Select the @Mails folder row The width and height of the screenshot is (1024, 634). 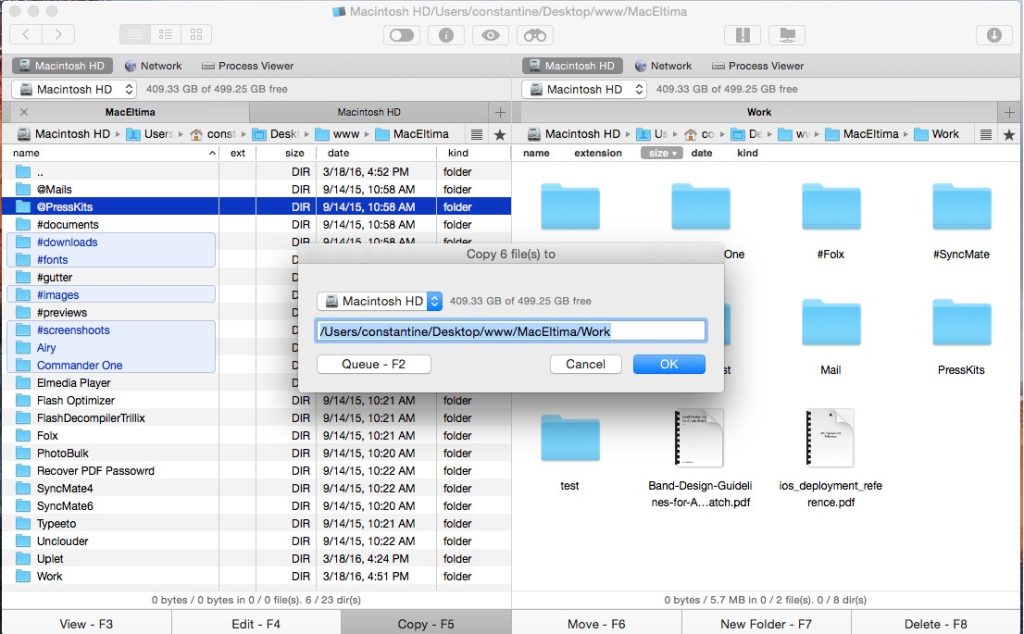(256, 189)
